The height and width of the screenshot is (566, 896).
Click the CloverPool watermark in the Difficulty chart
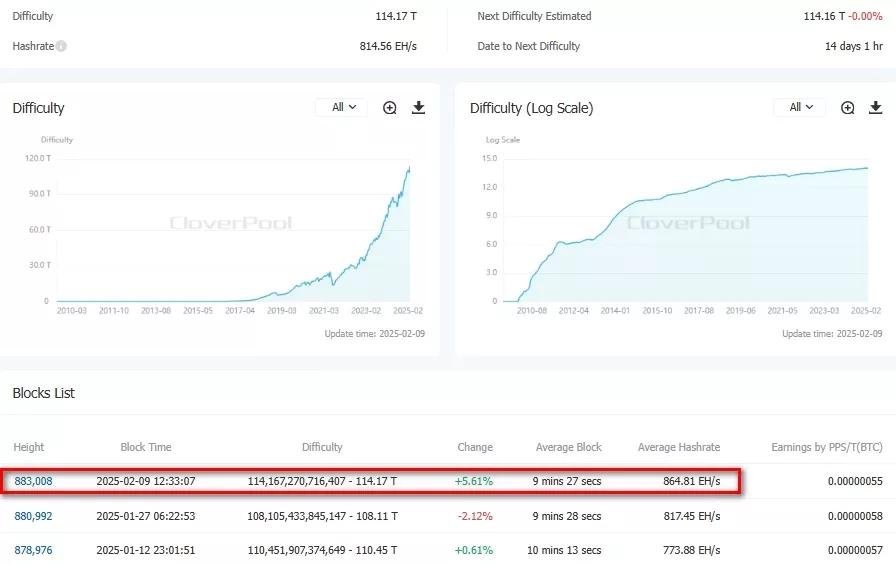click(x=231, y=223)
